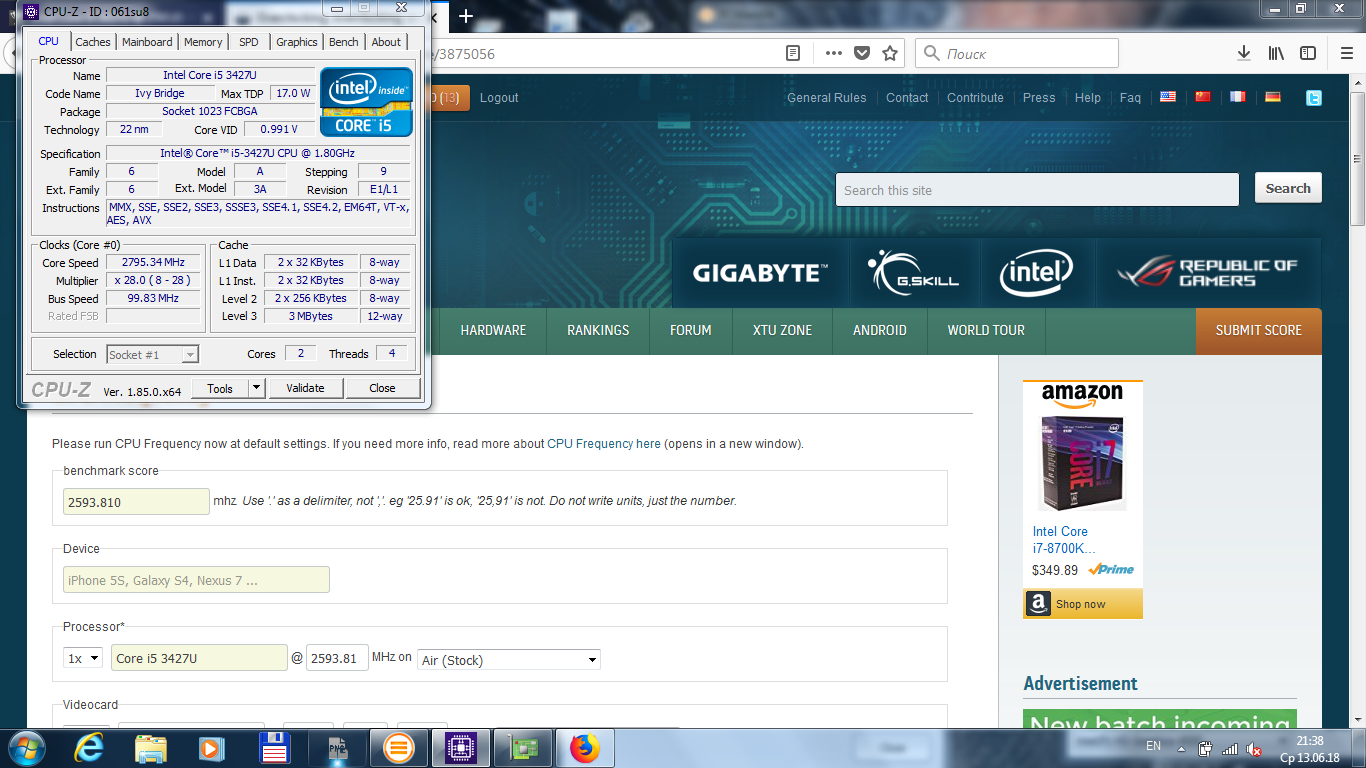Expand CPU-Z Tools dropdown arrow

256,388
